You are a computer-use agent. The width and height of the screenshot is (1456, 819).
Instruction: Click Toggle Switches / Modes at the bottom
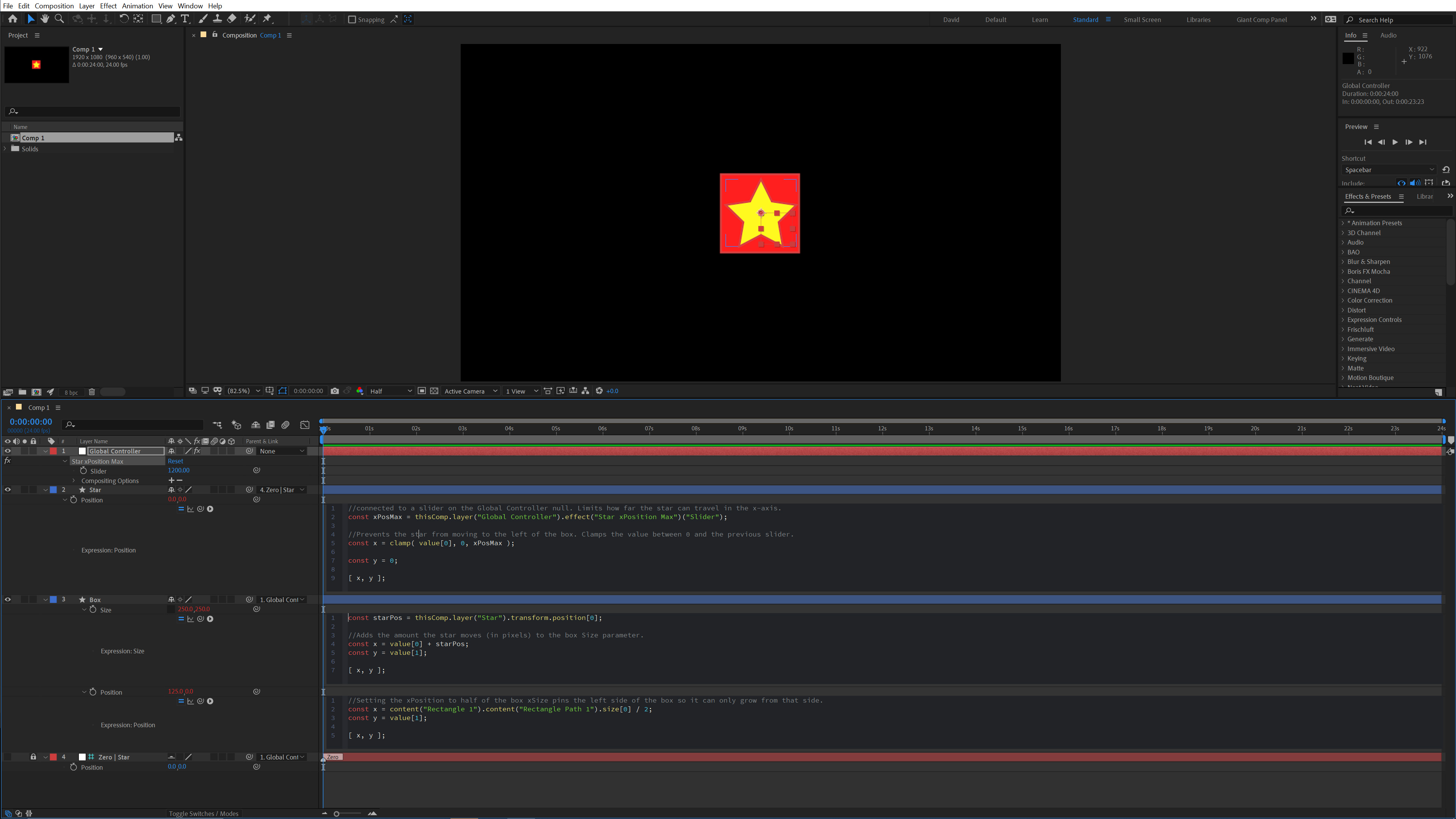coord(204,813)
